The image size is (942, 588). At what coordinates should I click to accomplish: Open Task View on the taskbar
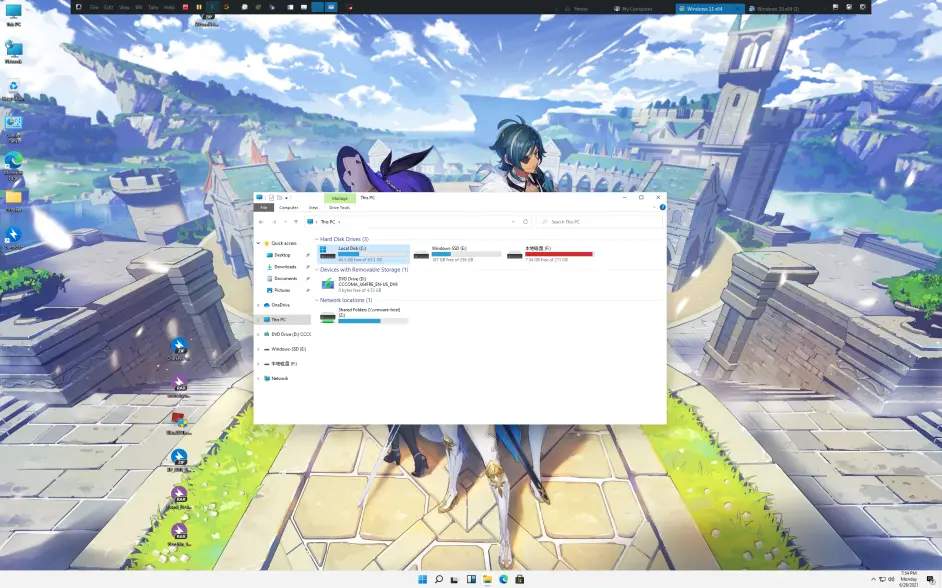tap(455, 579)
